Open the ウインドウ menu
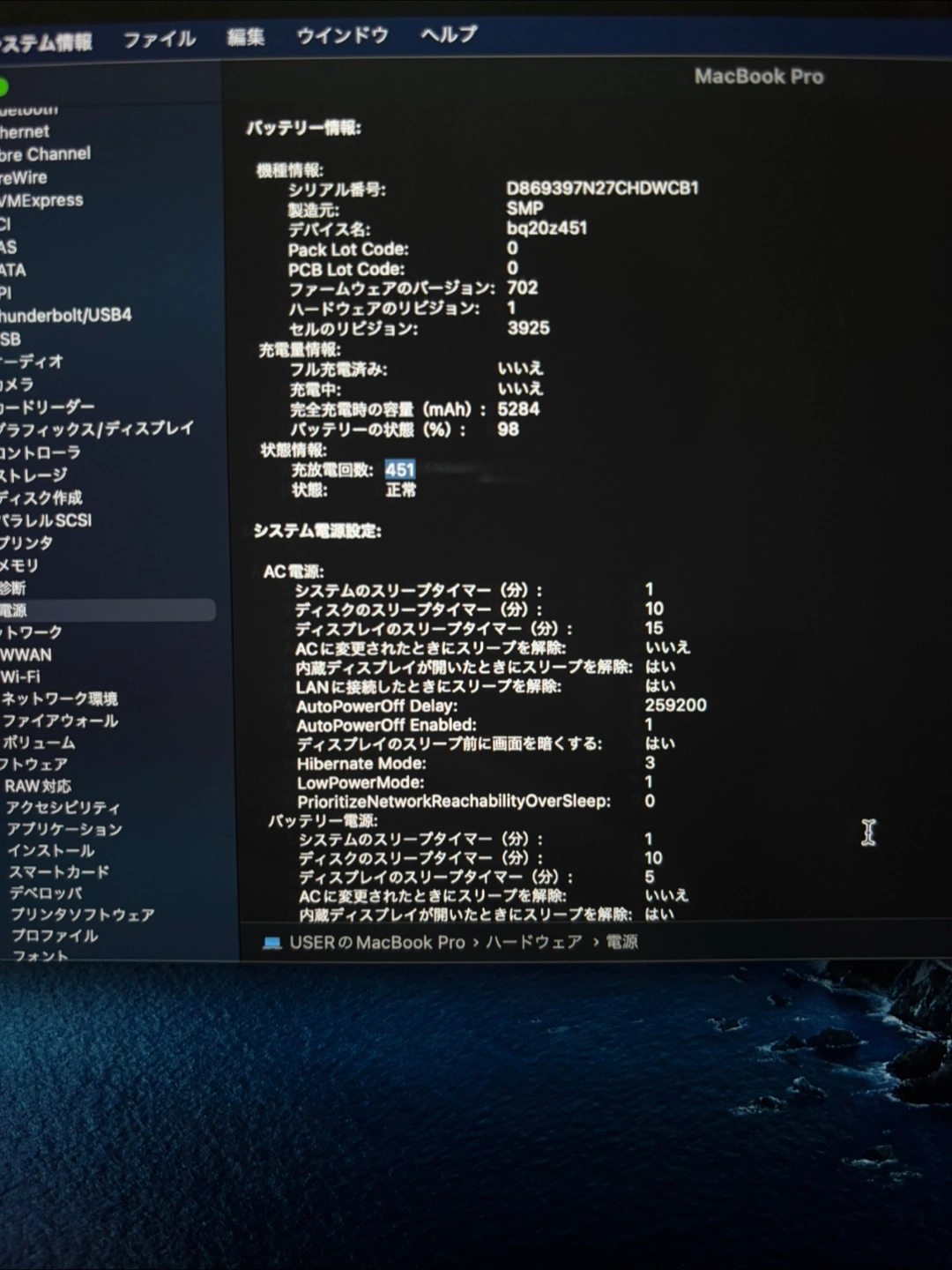This screenshot has width=952, height=1270. point(342,35)
